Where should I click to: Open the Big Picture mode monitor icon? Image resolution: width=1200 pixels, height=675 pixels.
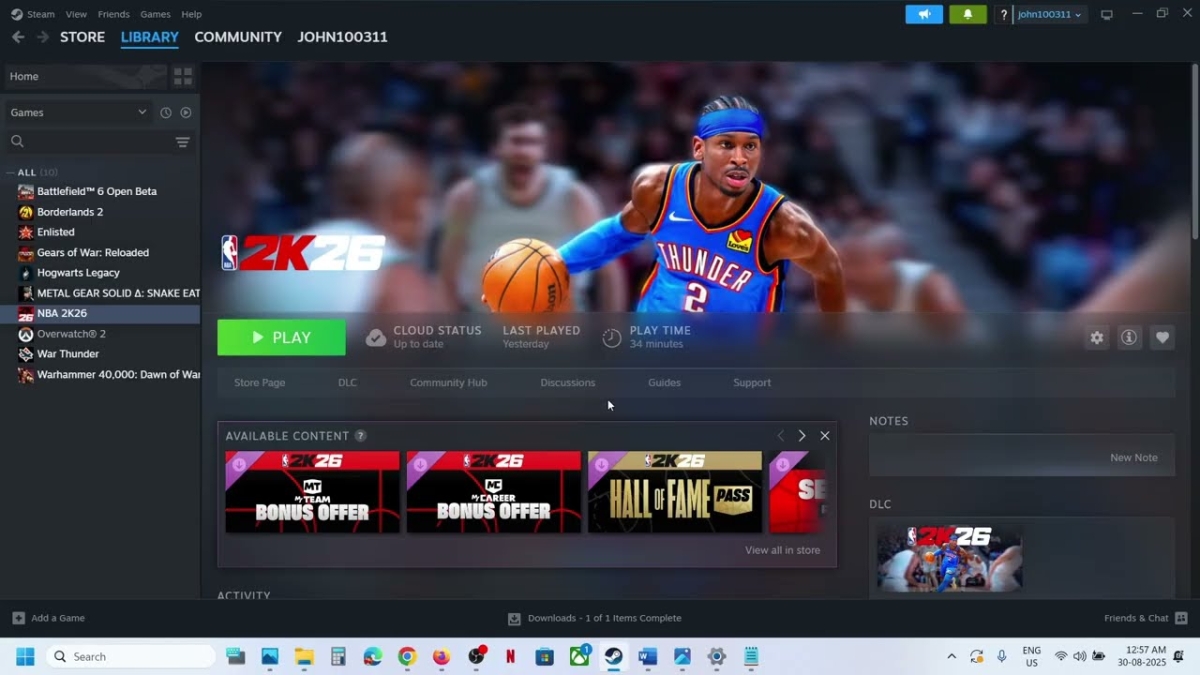(1107, 14)
